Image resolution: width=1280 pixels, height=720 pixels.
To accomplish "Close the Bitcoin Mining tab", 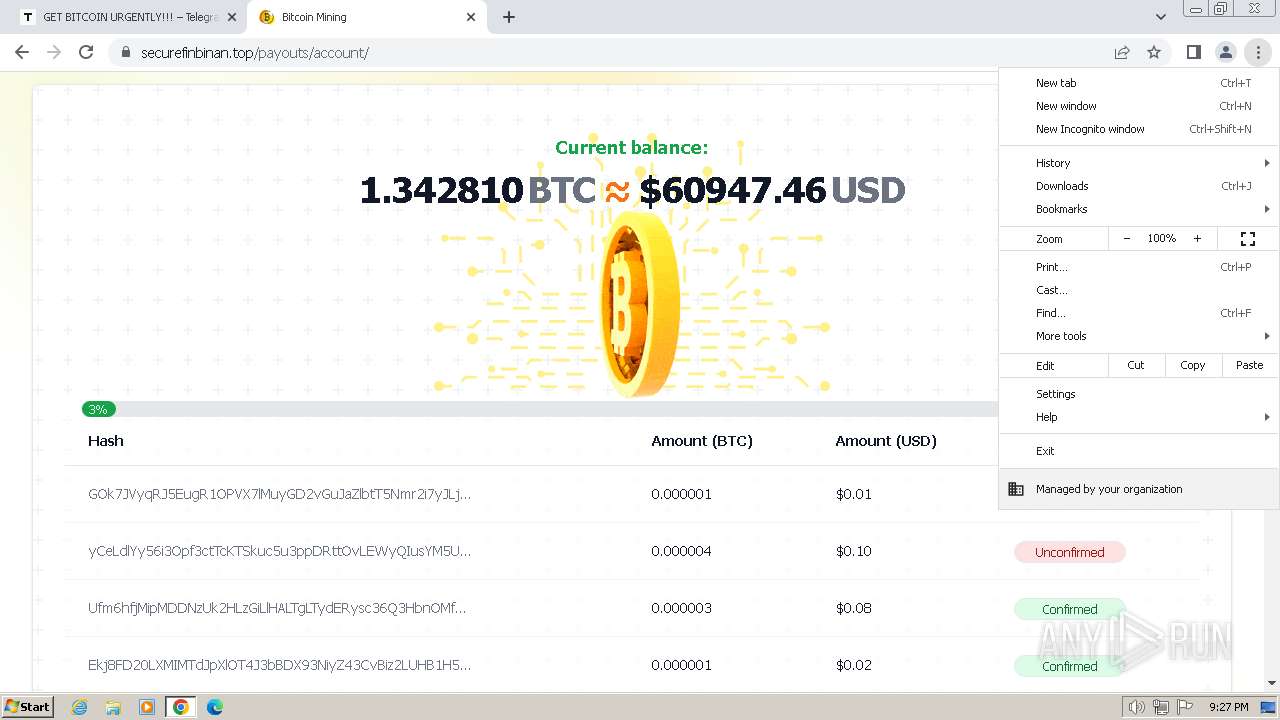I will (x=472, y=17).
